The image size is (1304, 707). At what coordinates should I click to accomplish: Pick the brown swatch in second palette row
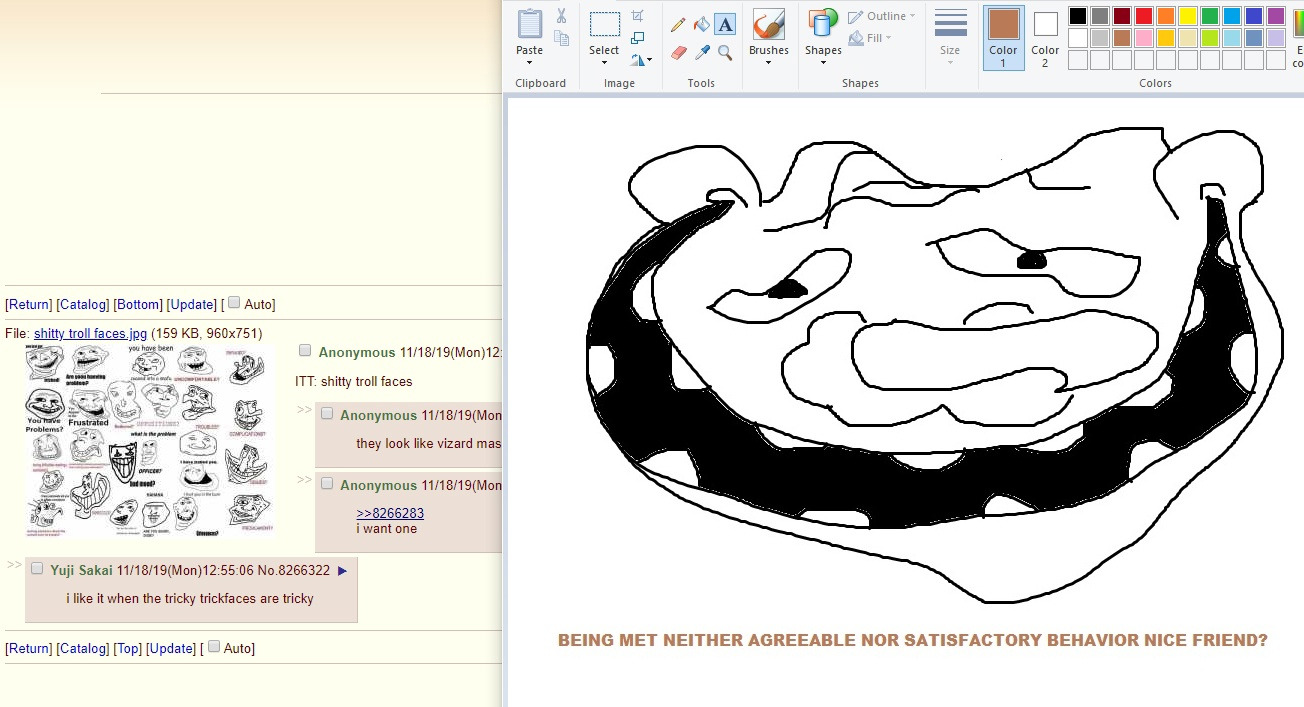coord(1121,38)
